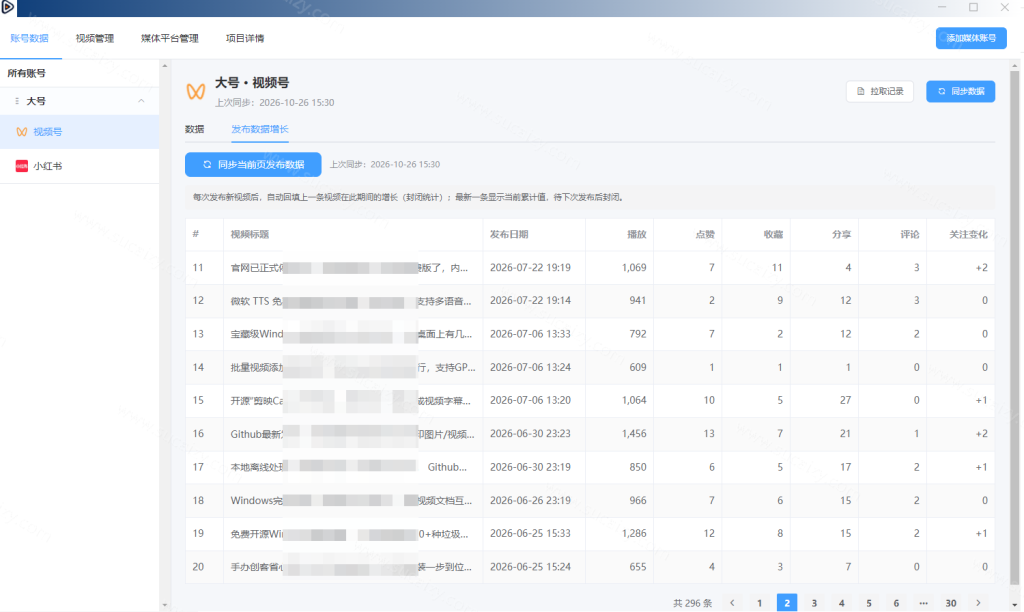Minimize the application window
Viewport: 1024px width, 612px height.
coord(942,7)
